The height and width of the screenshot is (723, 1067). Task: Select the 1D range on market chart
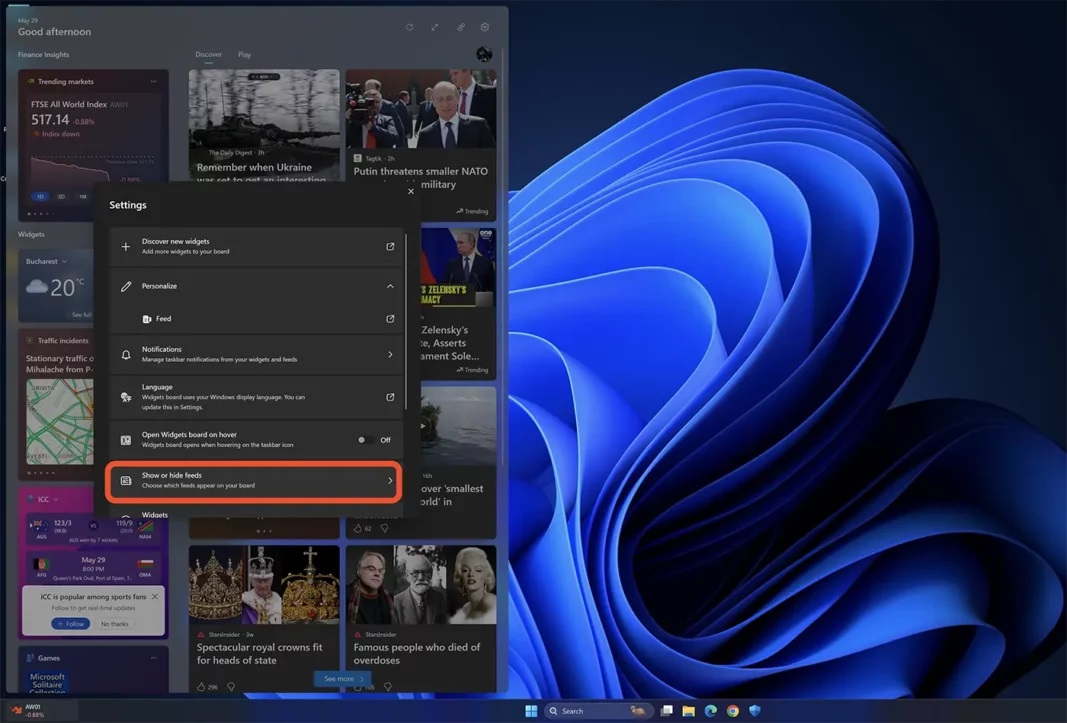point(41,197)
